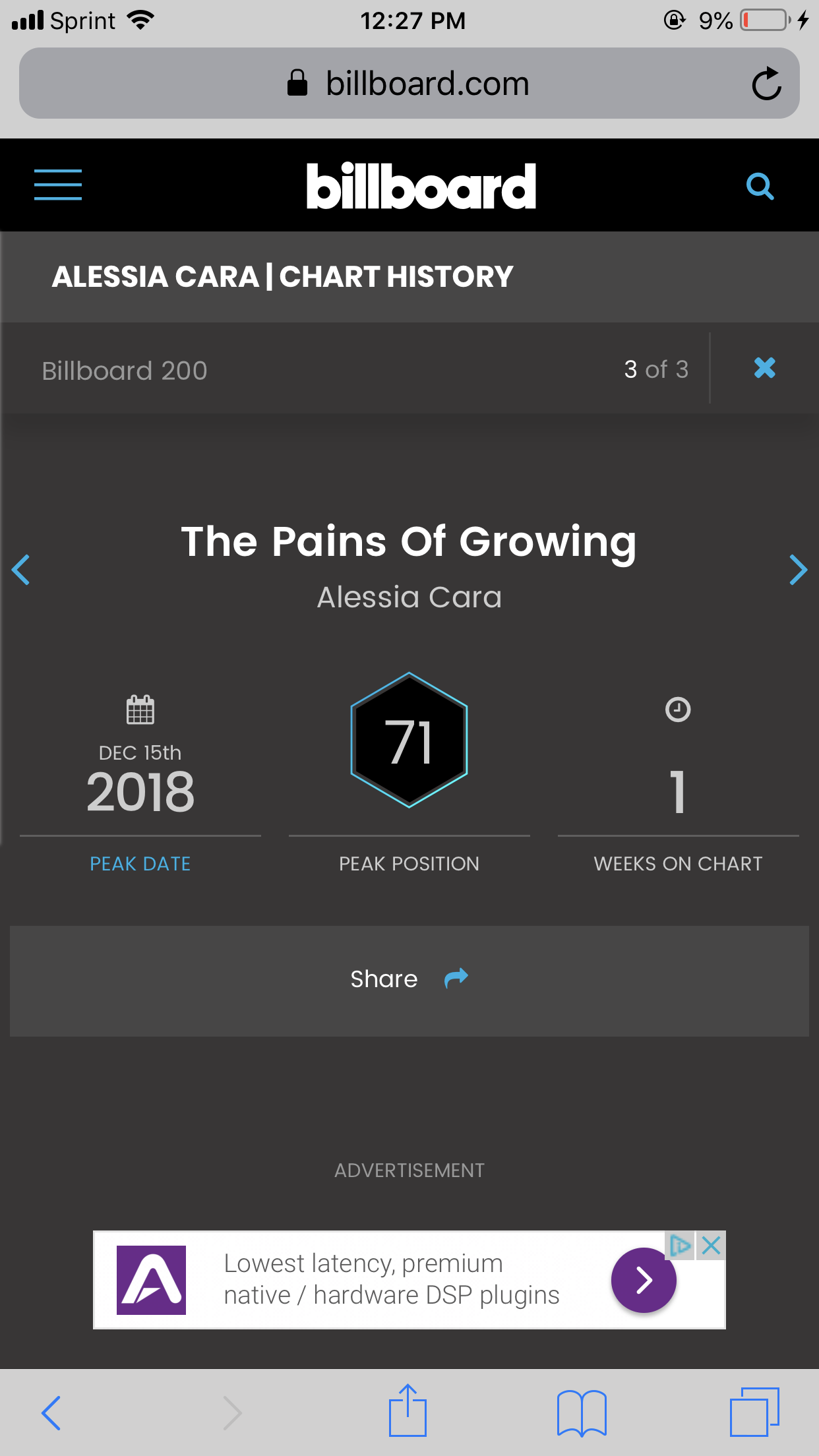Tap the peak position 71 hexagon

point(409,740)
